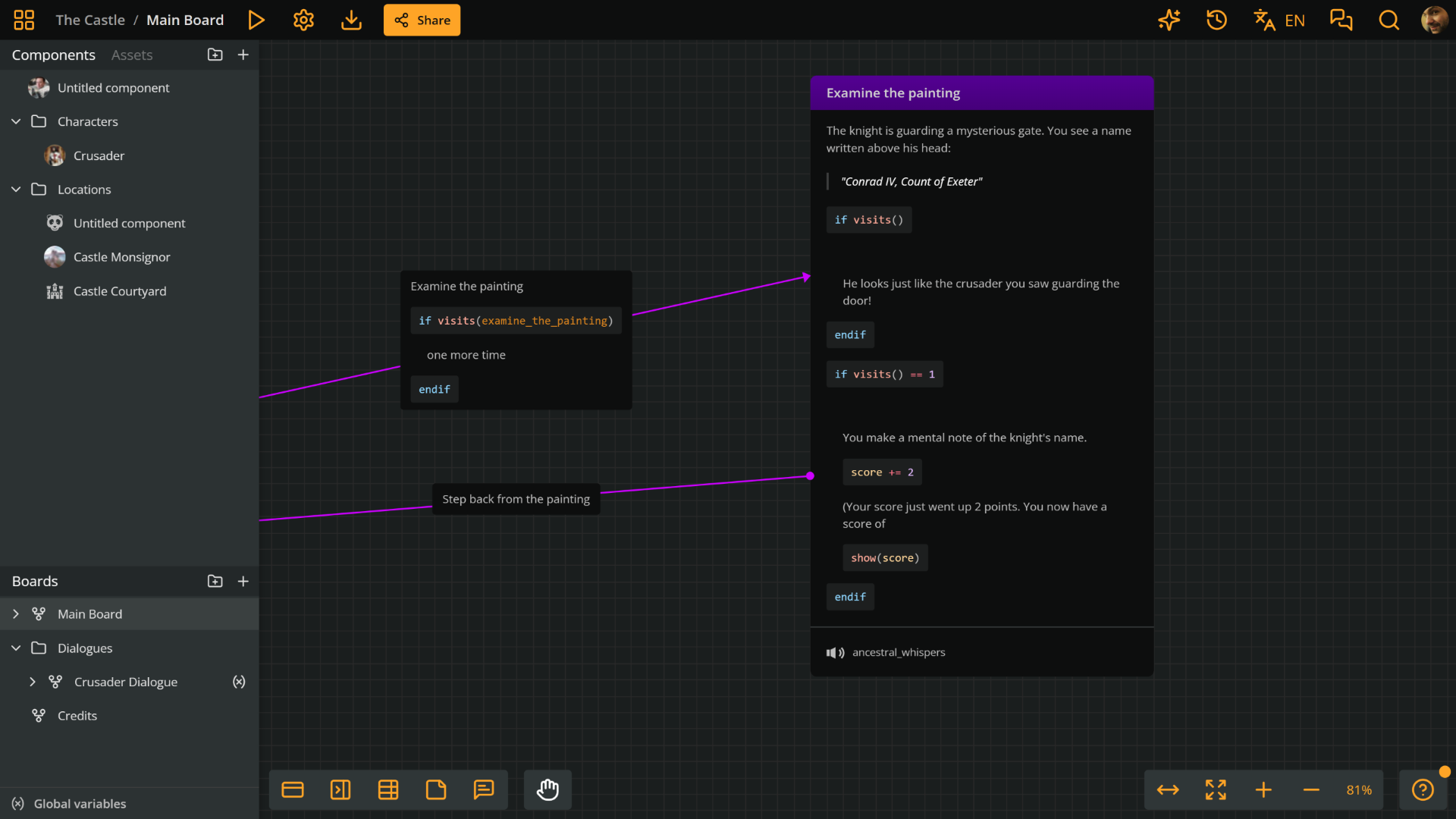The width and height of the screenshot is (1456, 819).
Task: Collapse the Locations folder
Action: (x=16, y=190)
